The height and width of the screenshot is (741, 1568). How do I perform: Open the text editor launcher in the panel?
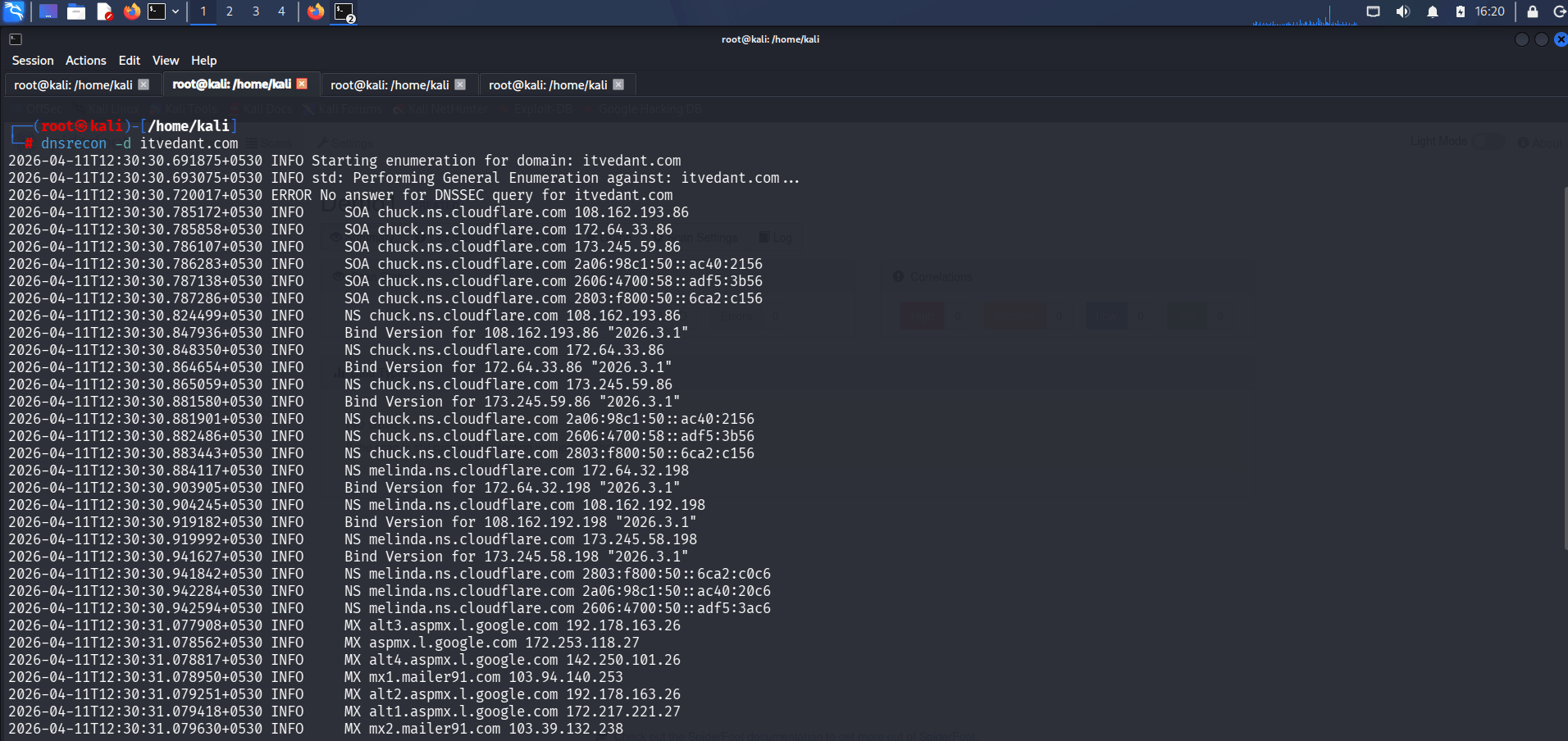104,11
